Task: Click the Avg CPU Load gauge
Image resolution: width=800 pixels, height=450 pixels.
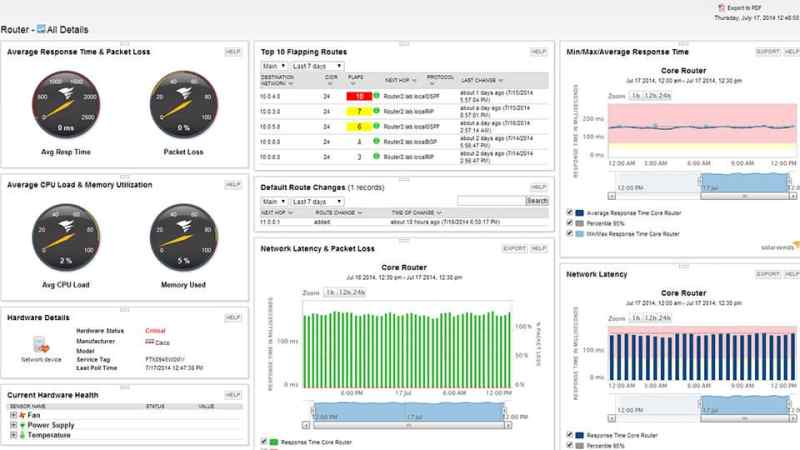Action: point(66,238)
